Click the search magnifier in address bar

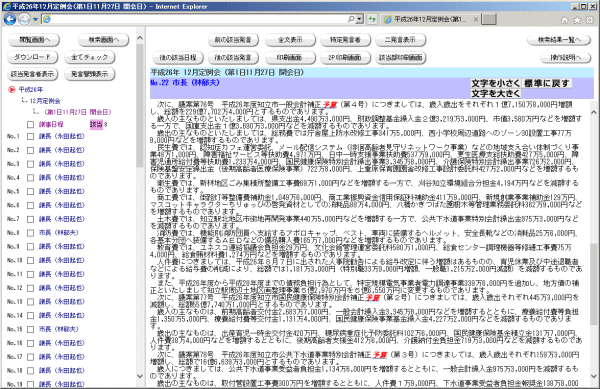click(x=351, y=19)
